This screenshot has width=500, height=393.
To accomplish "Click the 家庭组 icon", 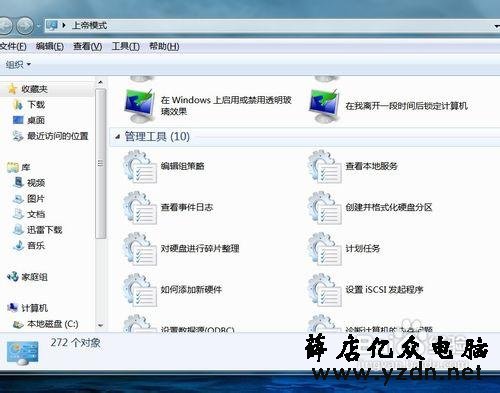I will point(13,277).
